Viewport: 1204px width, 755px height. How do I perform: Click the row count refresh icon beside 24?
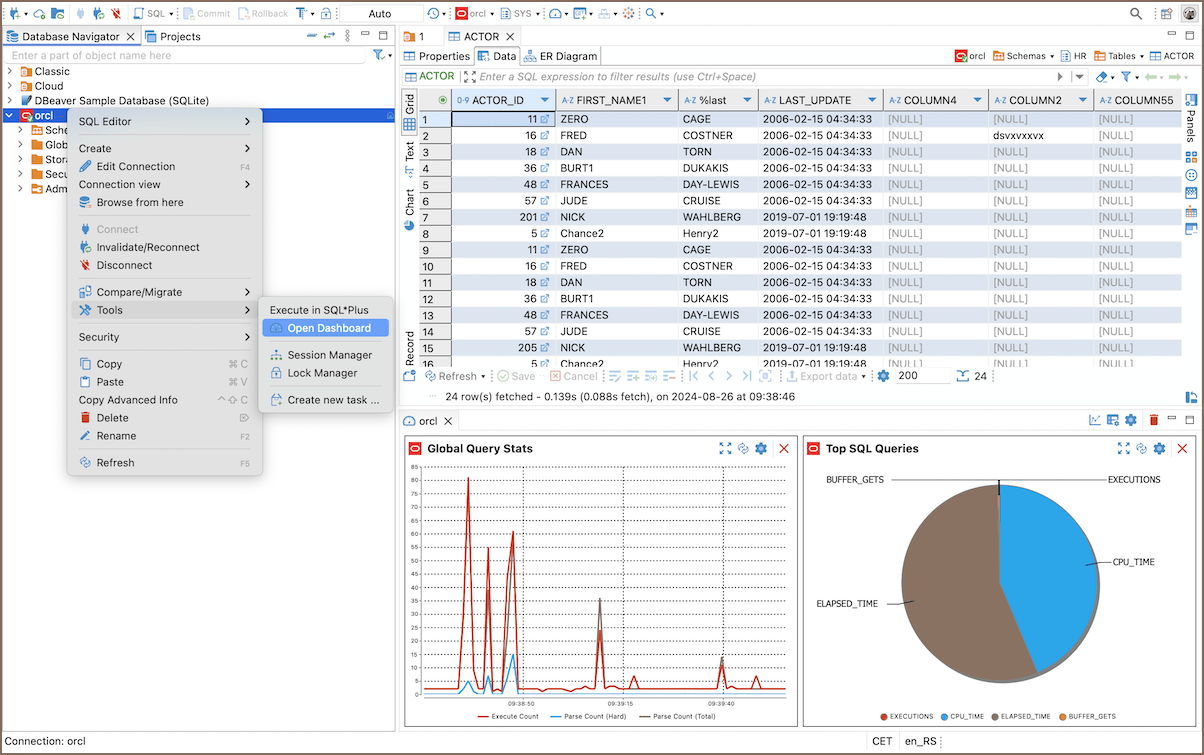pyautogui.click(x=962, y=376)
